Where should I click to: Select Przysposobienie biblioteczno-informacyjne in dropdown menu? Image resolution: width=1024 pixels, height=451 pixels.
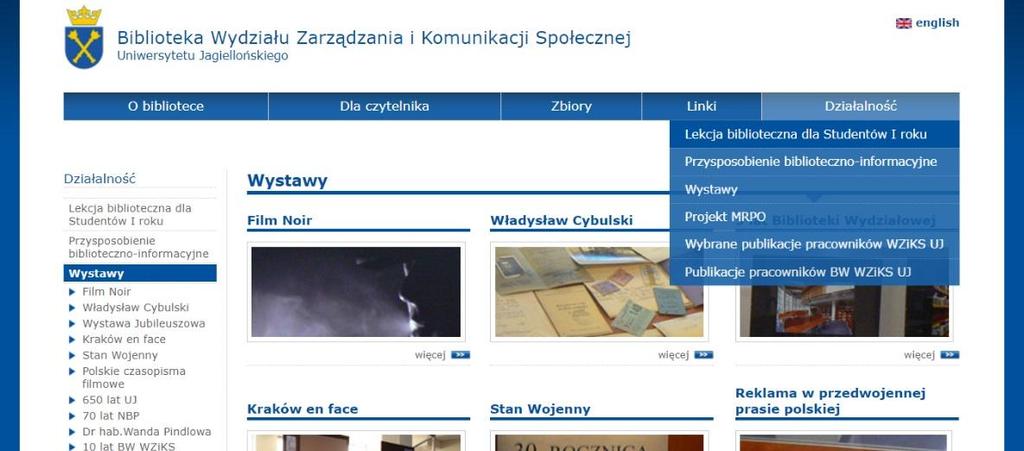pyautogui.click(x=814, y=162)
